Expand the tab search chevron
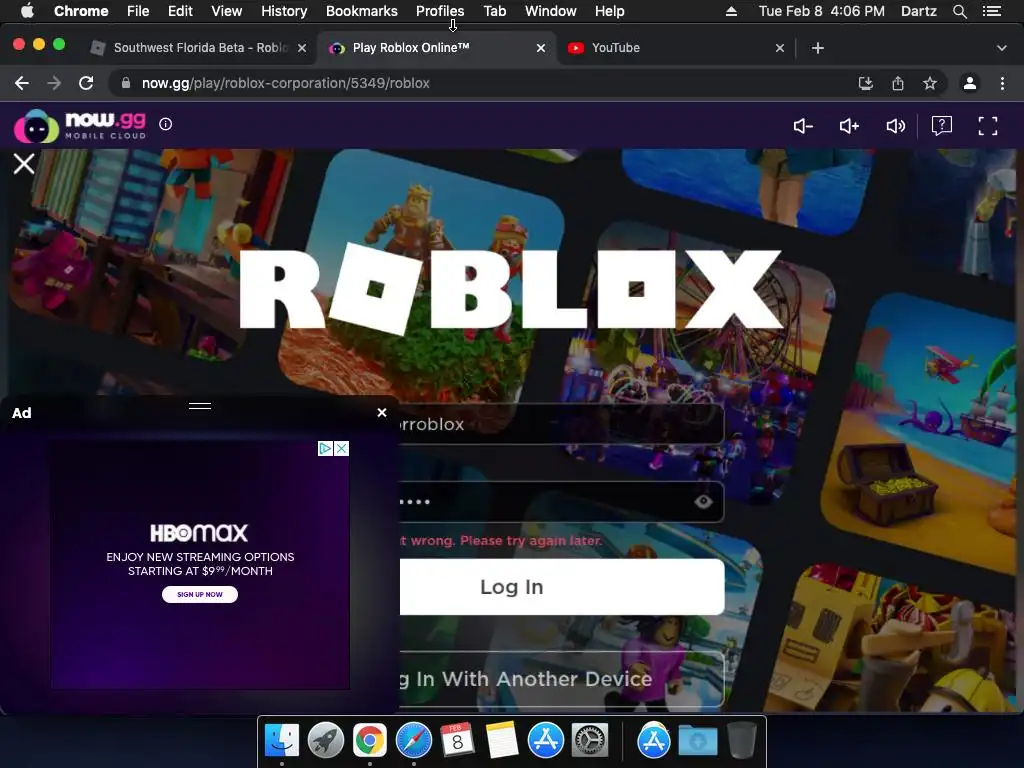Image resolution: width=1024 pixels, height=768 pixels. tap(1002, 48)
